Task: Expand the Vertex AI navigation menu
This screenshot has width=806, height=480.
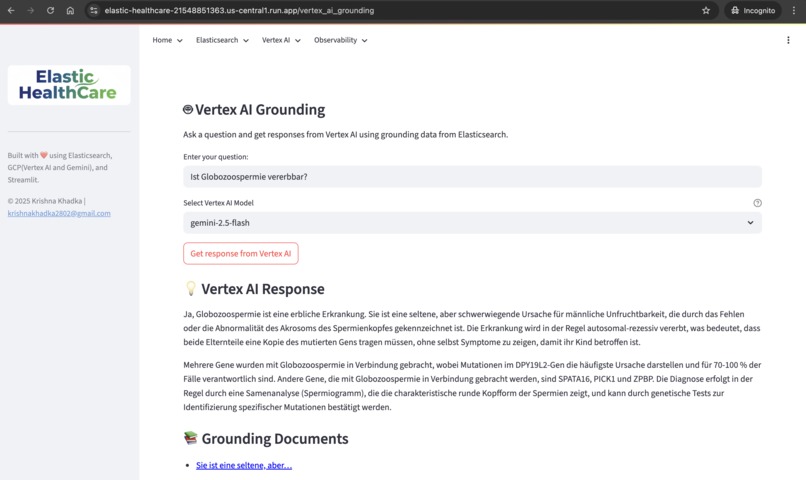Action: pyautogui.click(x=281, y=40)
